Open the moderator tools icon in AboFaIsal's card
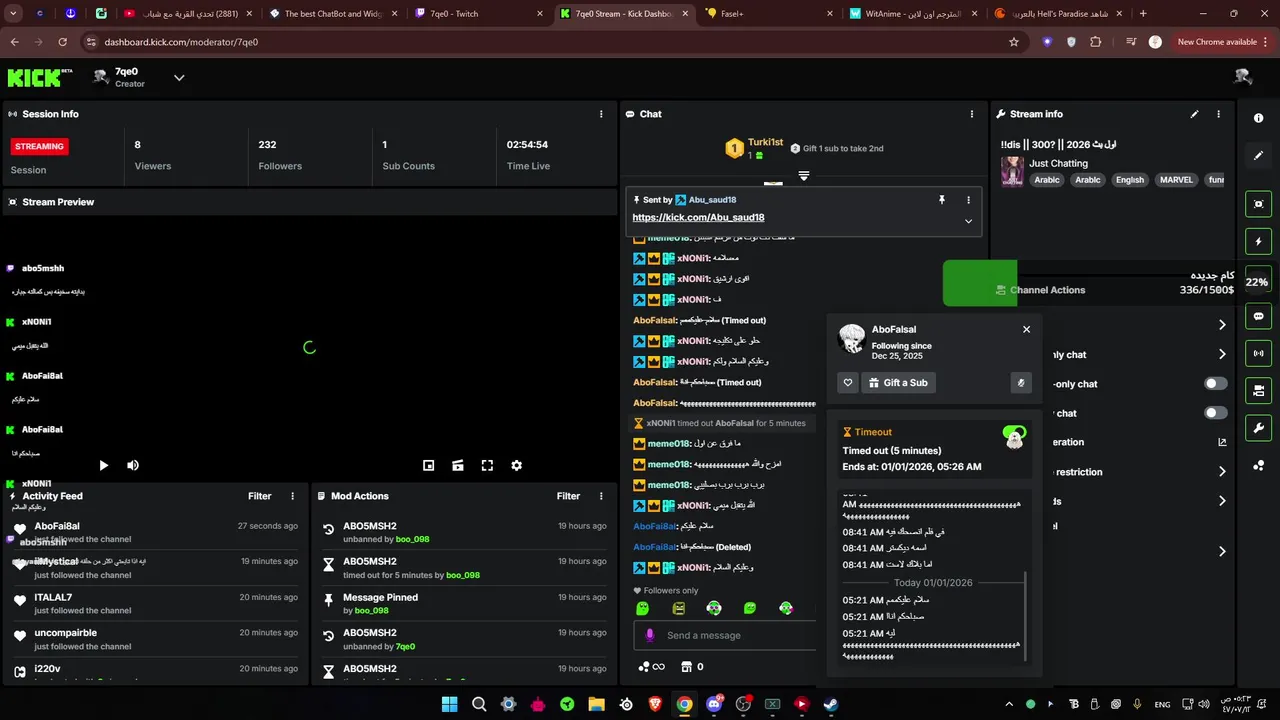The width and height of the screenshot is (1280, 720). (1021, 383)
